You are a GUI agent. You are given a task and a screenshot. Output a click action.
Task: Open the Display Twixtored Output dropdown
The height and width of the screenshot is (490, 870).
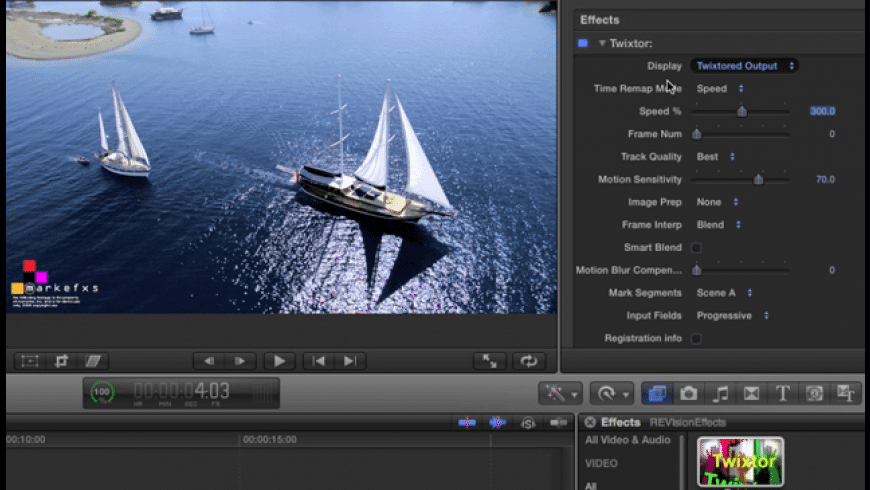tap(743, 66)
